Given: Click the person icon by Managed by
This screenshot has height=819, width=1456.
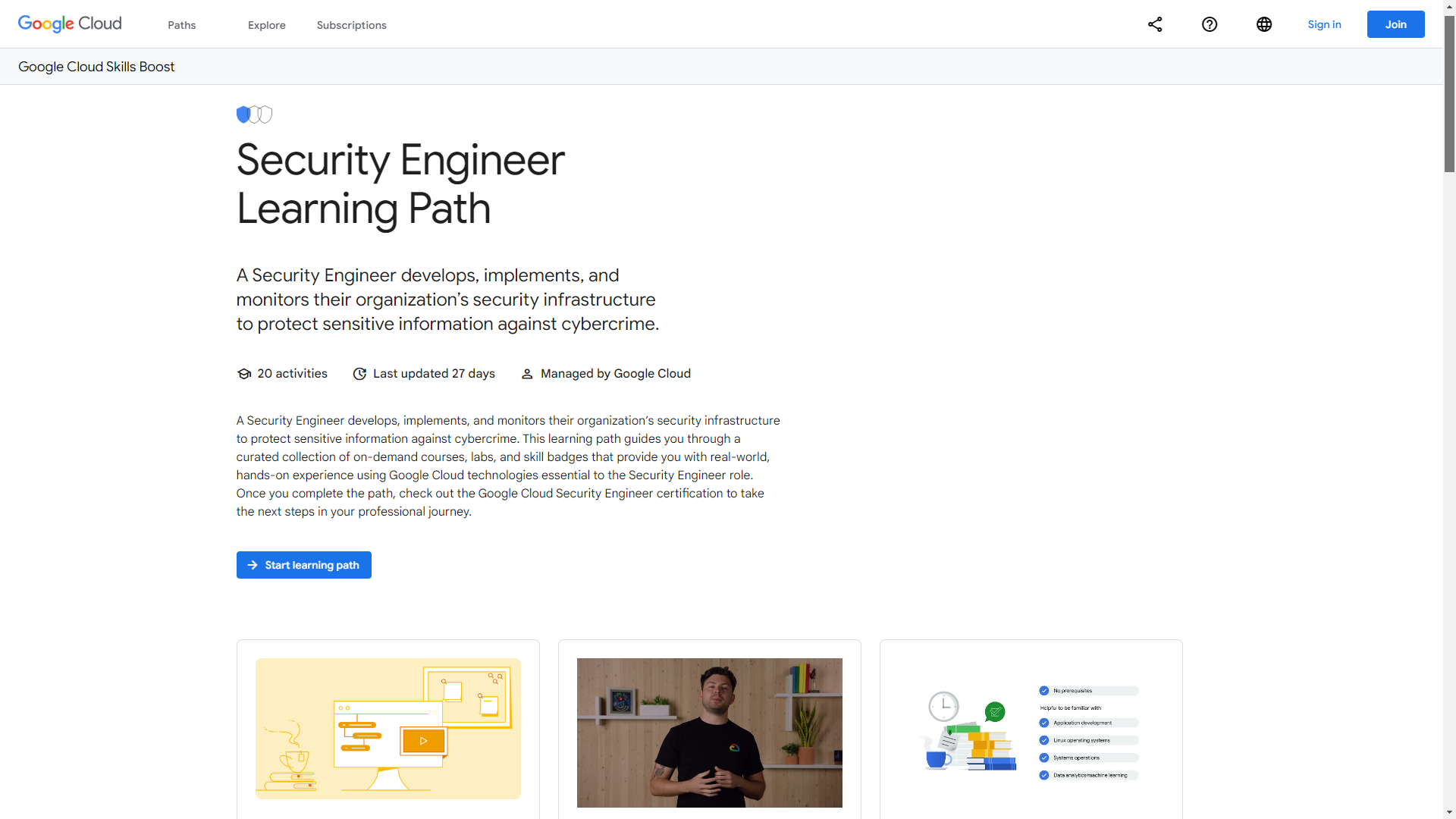Looking at the screenshot, I should [x=527, y=374].
